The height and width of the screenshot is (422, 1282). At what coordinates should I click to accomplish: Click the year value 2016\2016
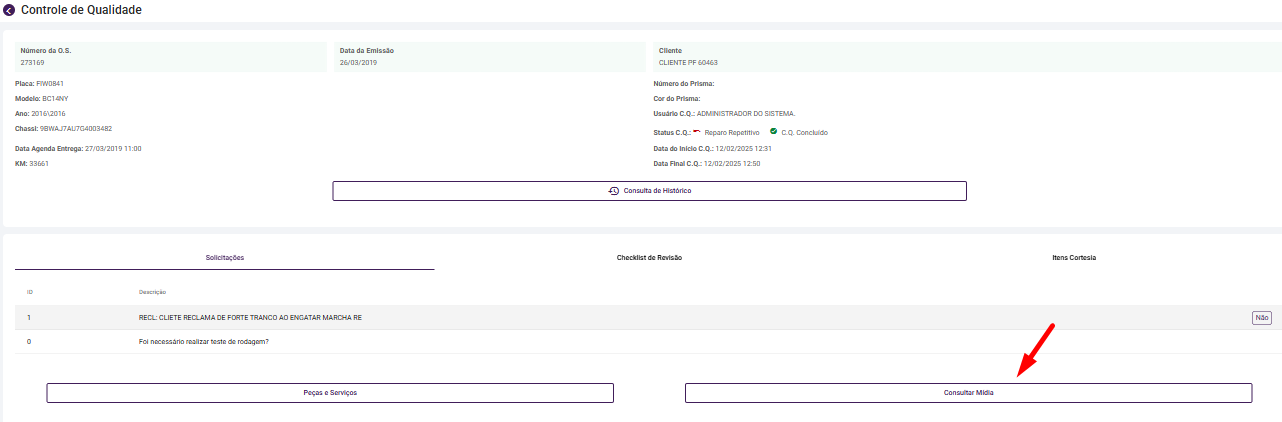click(x=49, y=114)
